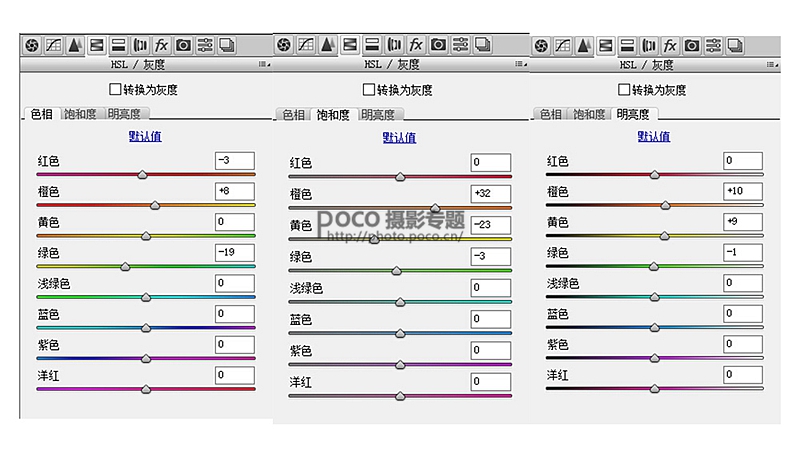Viewport: 800px width, 458px height.
Task: Open Tone Curve icon in the Saturation panel
Action: click(306, 45)
